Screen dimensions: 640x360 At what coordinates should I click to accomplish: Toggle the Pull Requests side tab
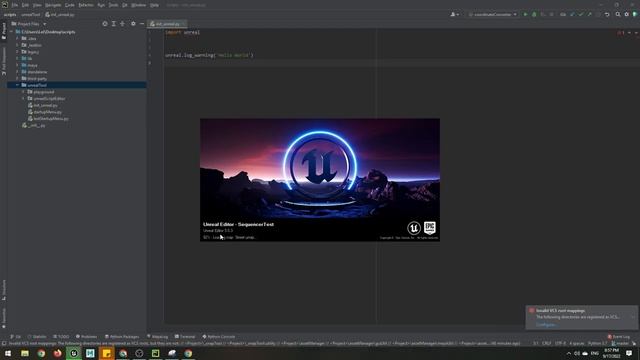[x=4, y=61]
